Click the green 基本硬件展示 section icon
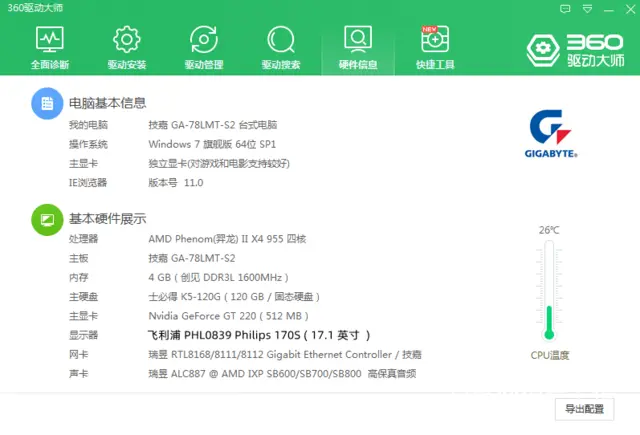 [47, 220]
